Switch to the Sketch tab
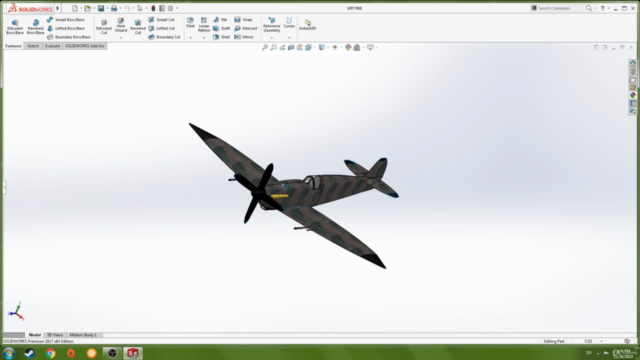The image size is (640, 360). [x=33, y=46]
